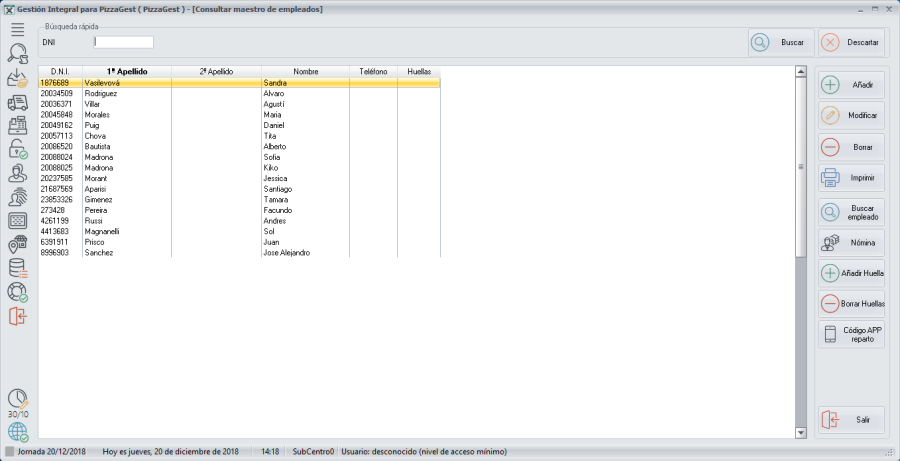Click the Descartar button
900x461 pixels.
pyautogui.click(x=852, y=43)
